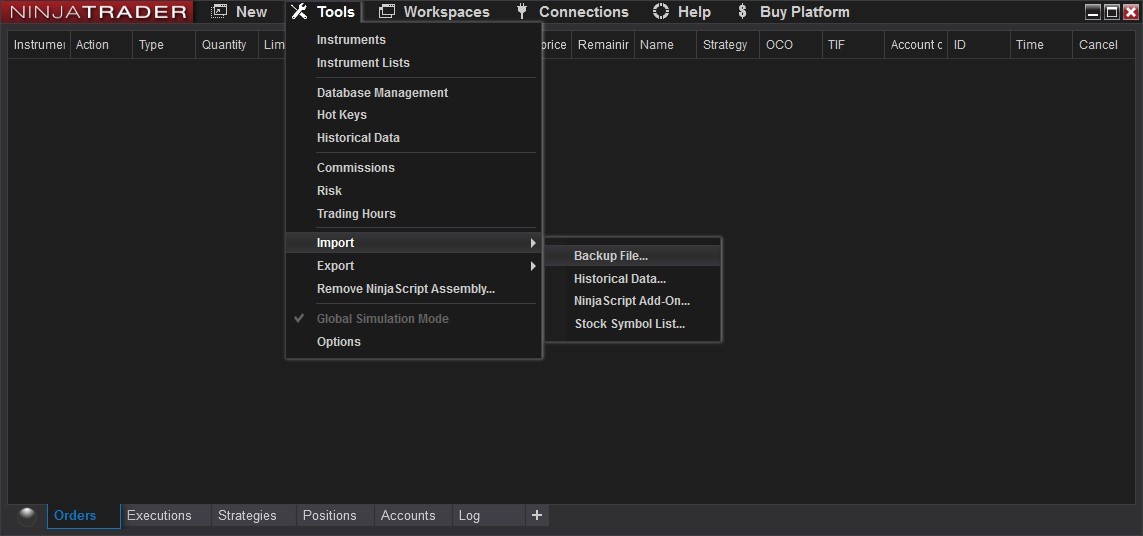
Task: Toggle Global Simulation Mode checkmark
Action: 299,319
